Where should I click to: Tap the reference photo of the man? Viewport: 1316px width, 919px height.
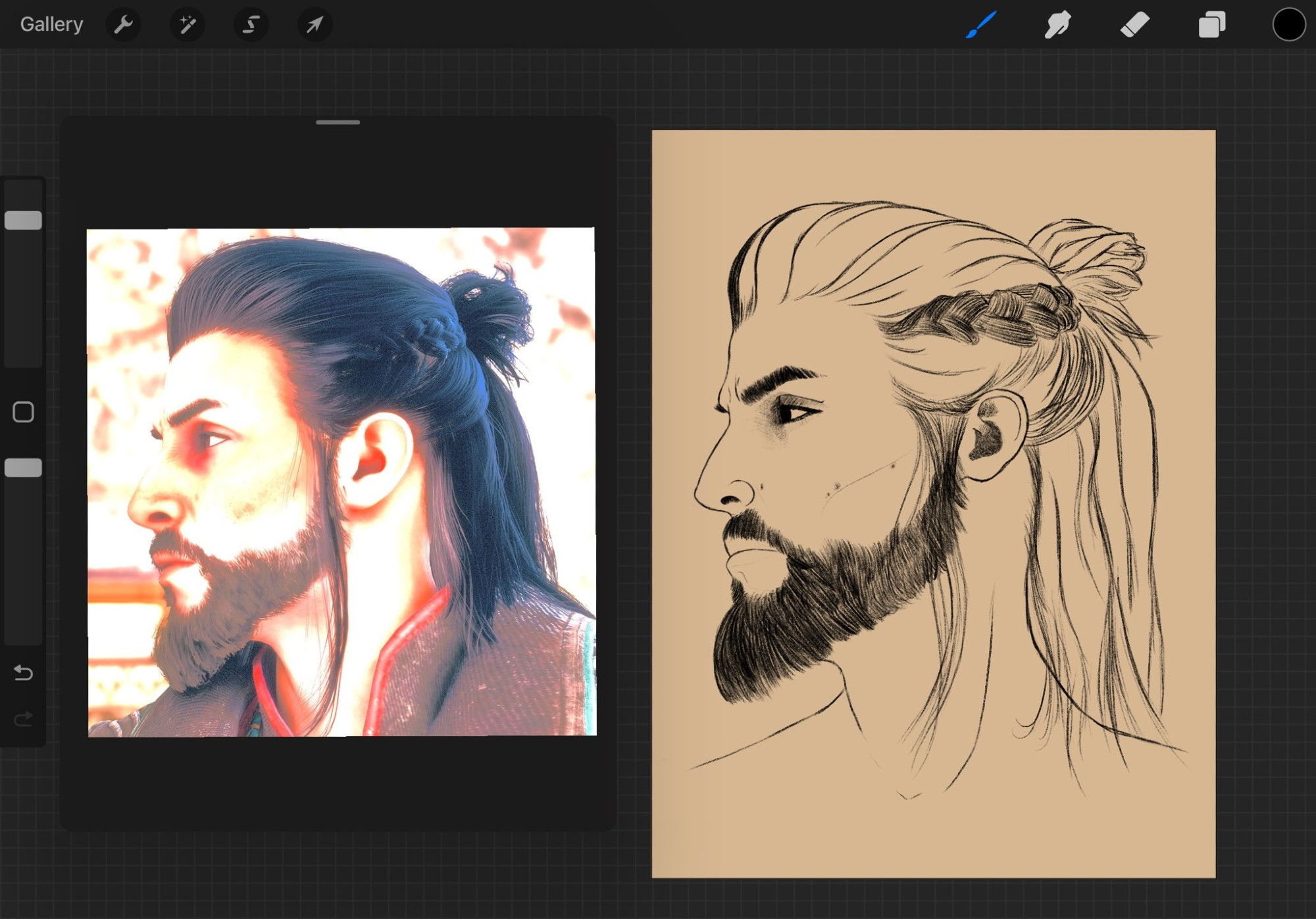342,482
